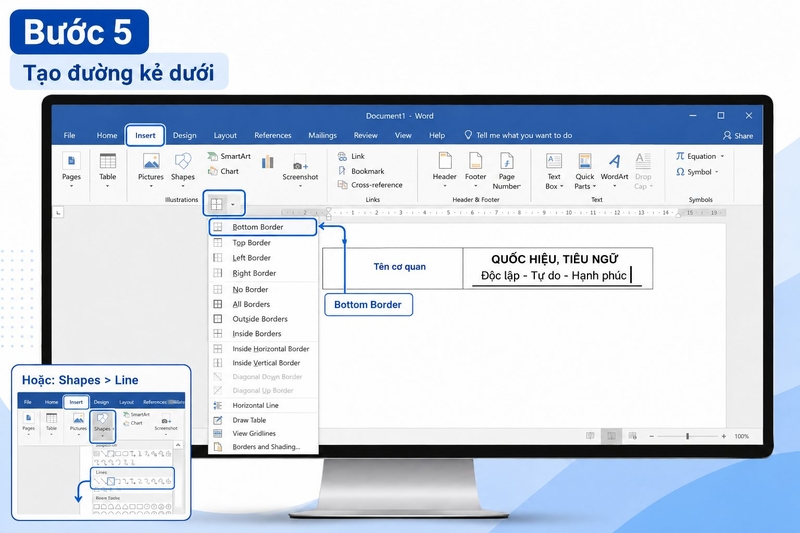The width and height of the screenshot is (800, 533).
Task: Open the Footer options
Action: pyautogui.click(x=476, y=167)
